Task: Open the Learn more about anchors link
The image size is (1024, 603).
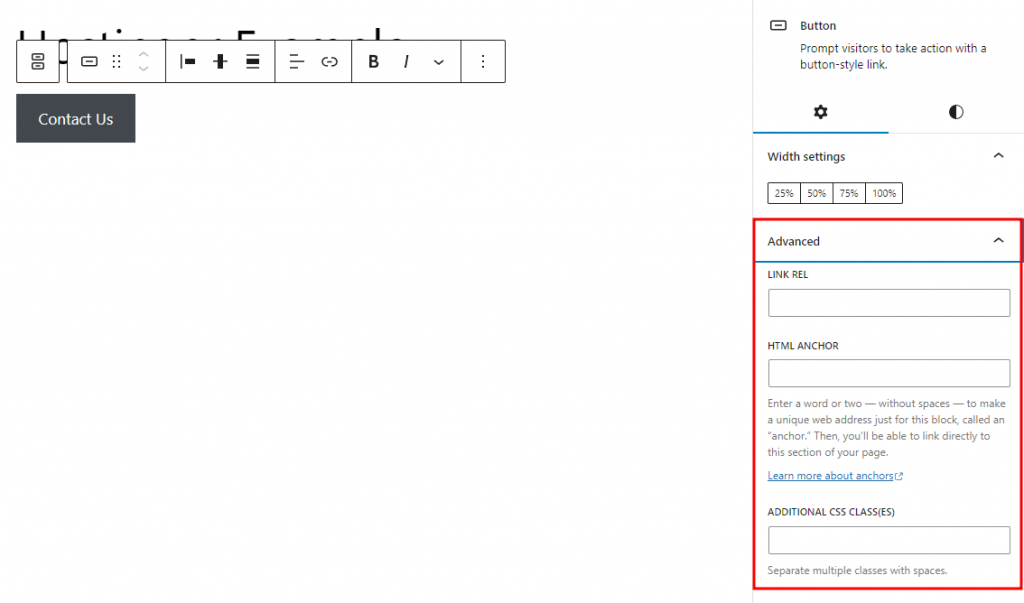Action: pos(835,476)
